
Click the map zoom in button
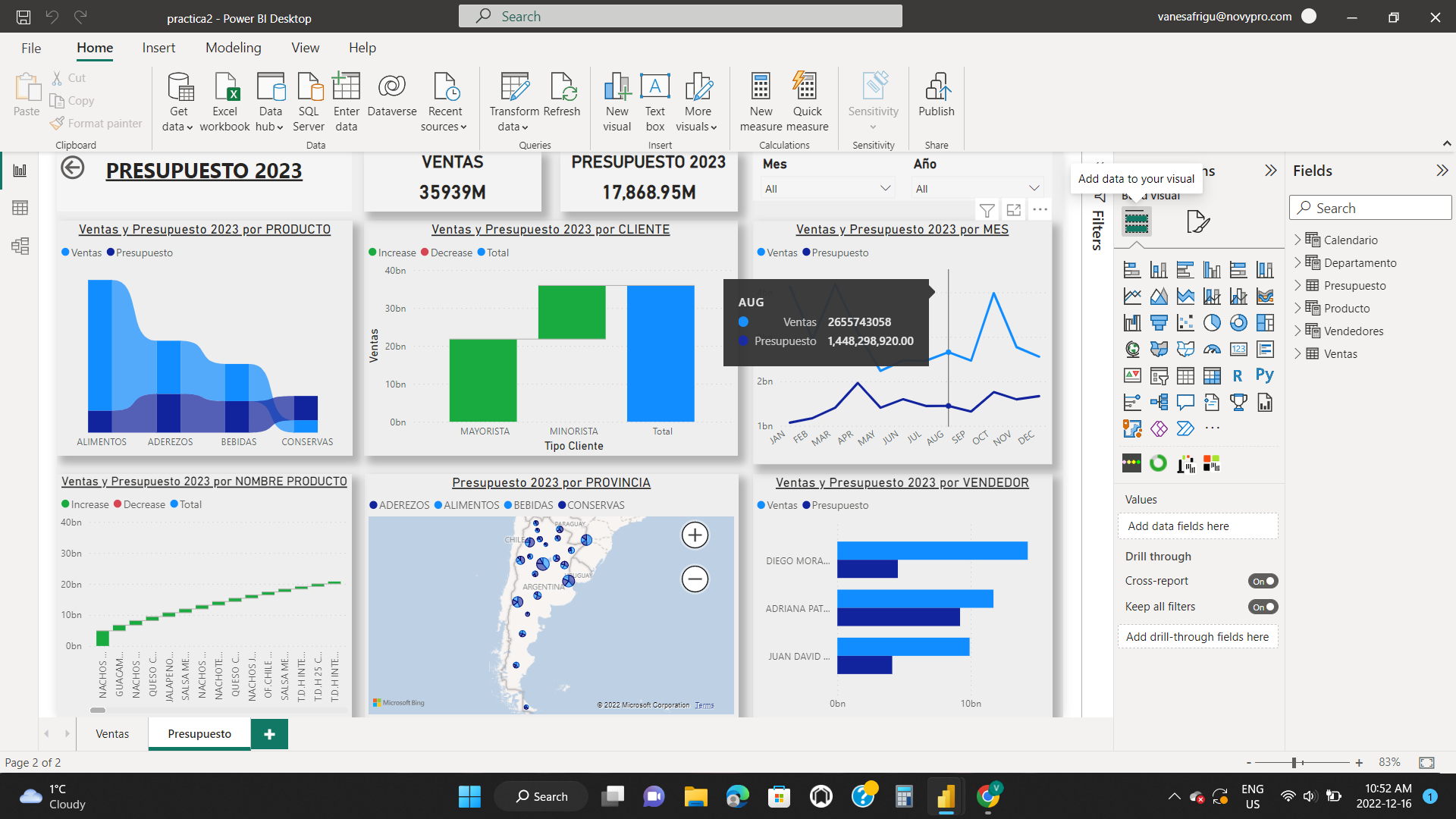click(695, 535)
